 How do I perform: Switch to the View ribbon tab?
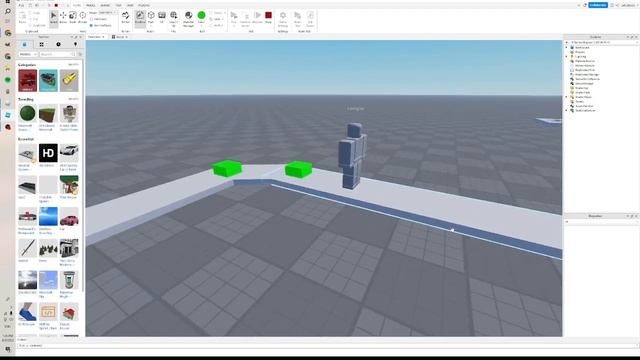pyautogui.click(x=130, y=5)
